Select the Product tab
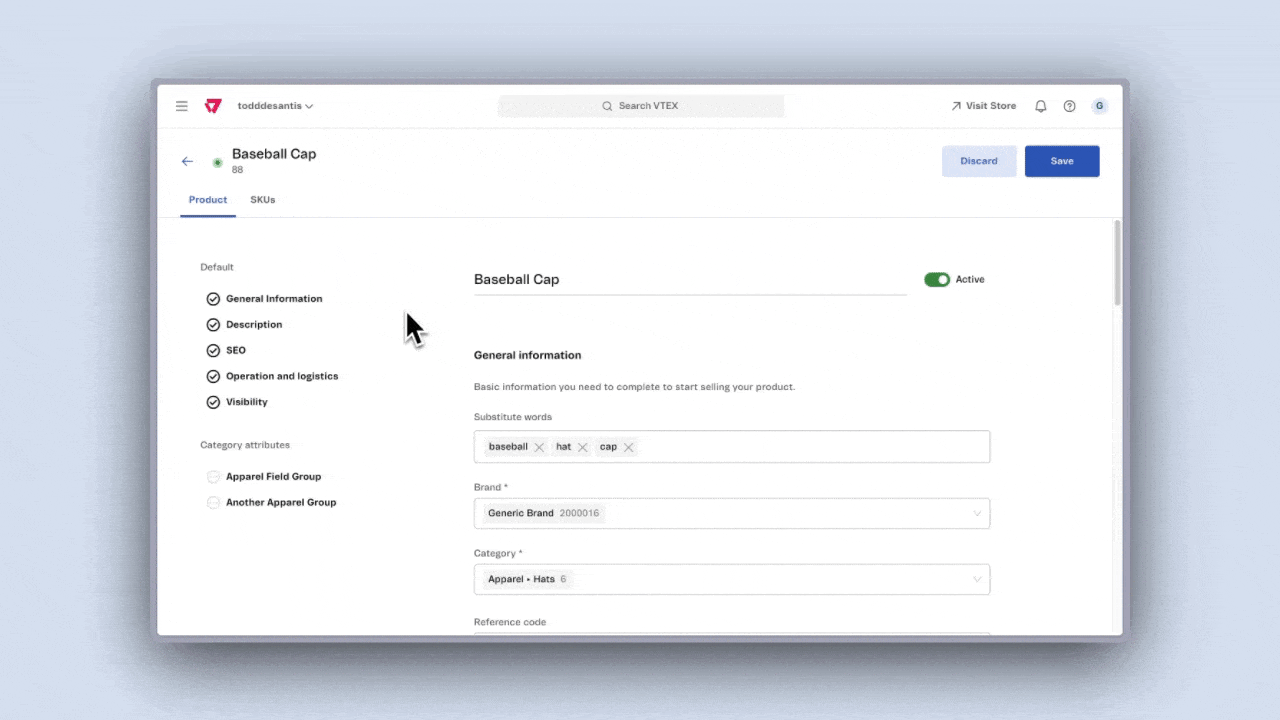 [x=208, y=200]
